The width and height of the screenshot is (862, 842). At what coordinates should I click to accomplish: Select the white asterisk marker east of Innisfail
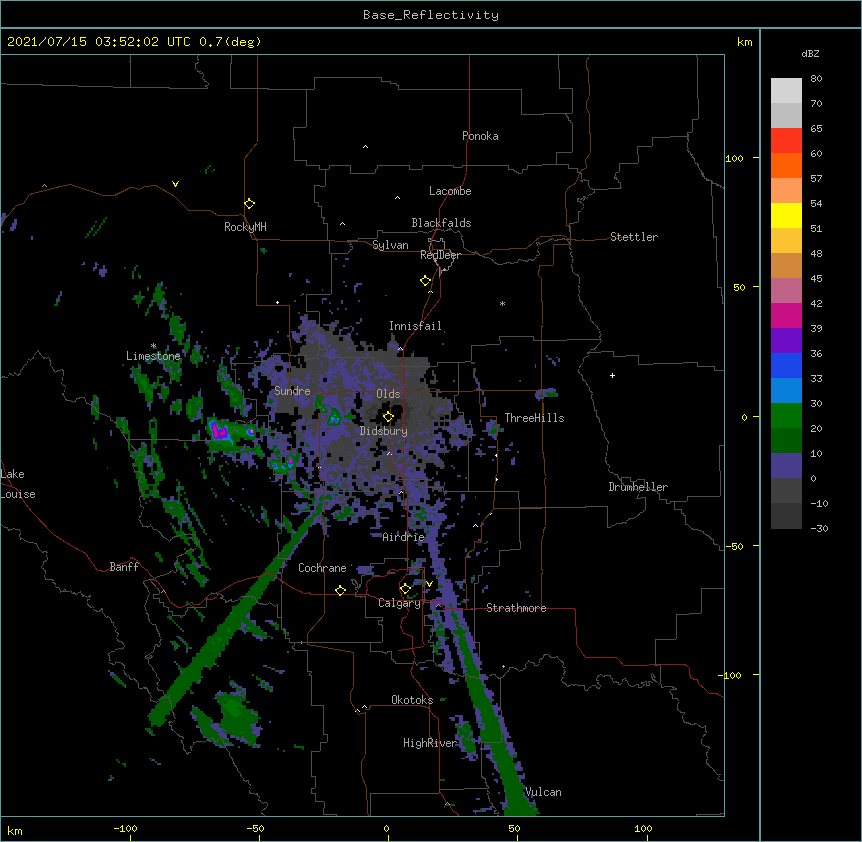502,303
